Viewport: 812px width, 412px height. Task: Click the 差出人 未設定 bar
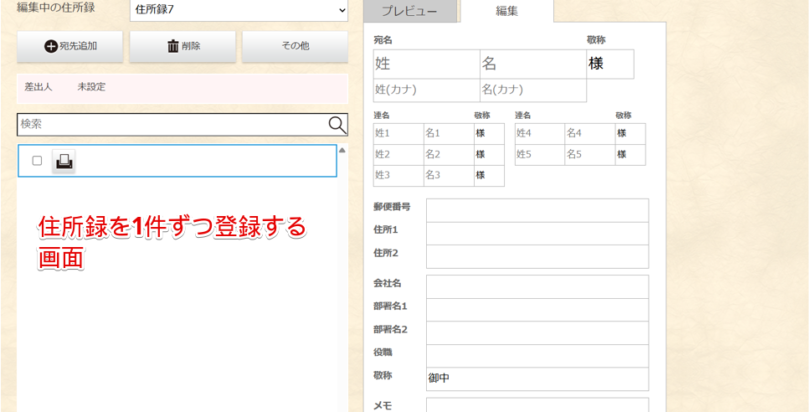tap(182, 88)
